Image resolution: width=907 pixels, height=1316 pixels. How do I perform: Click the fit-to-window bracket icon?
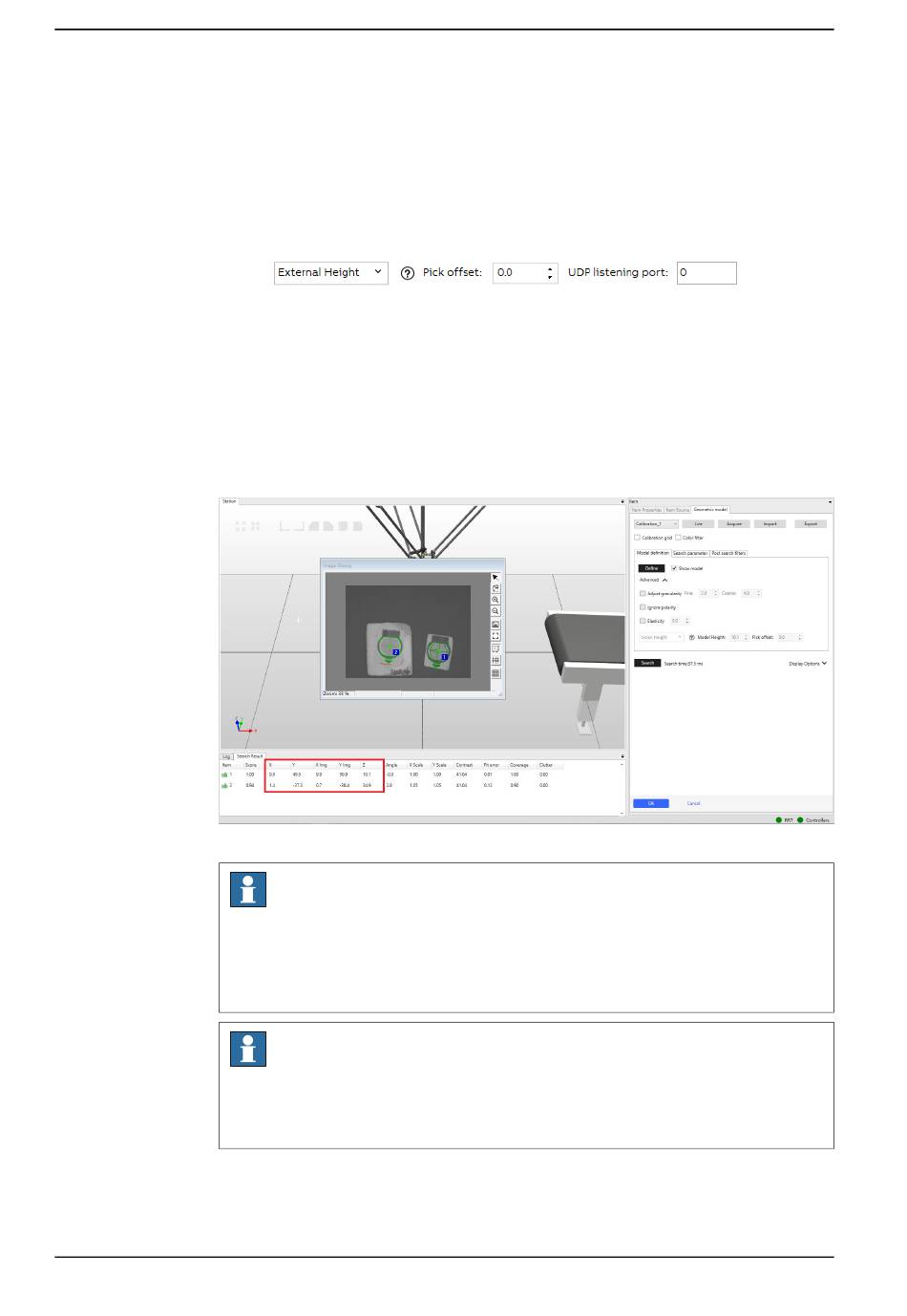point(496,636)
